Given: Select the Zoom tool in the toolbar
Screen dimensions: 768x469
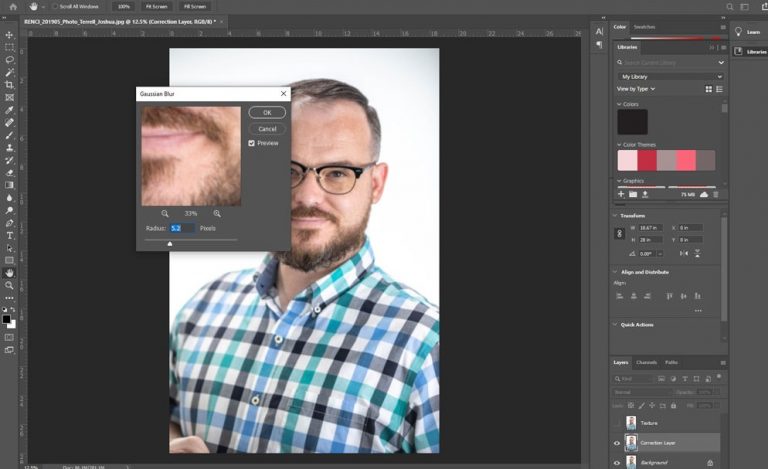Looking at the screenshot, I should tap(9, 285).
